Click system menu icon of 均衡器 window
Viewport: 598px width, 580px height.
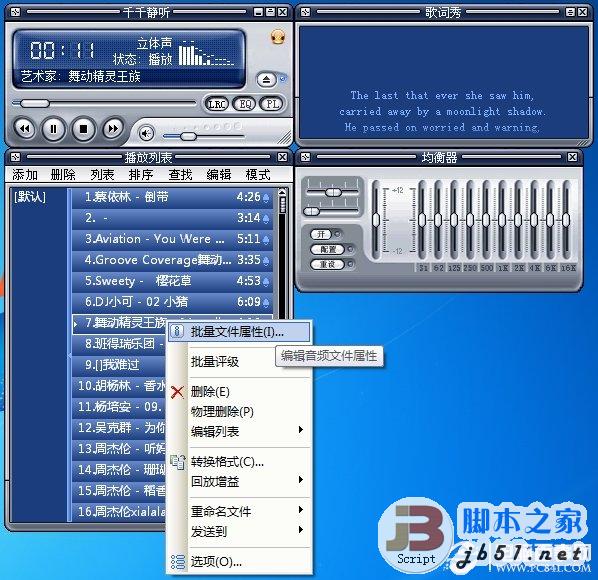pos(305,157)
